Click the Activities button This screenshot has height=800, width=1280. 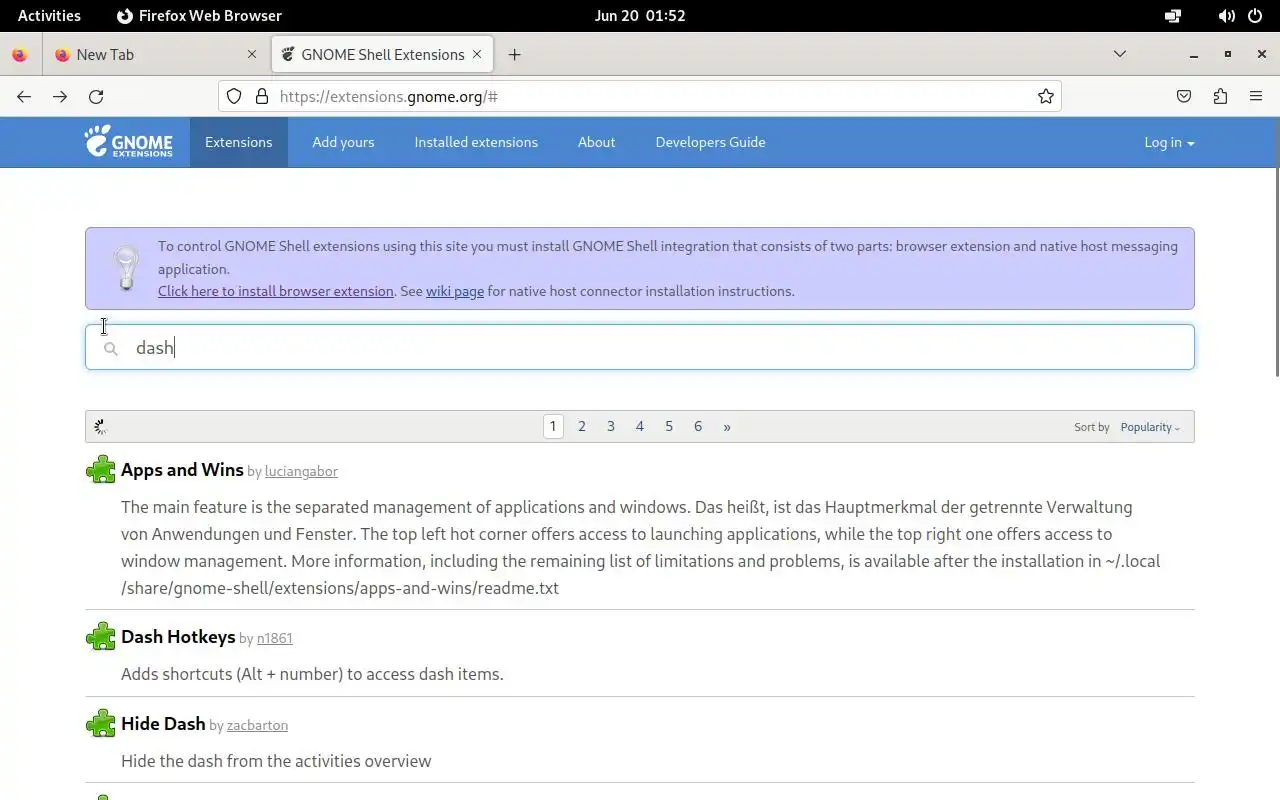click(49, 16)
